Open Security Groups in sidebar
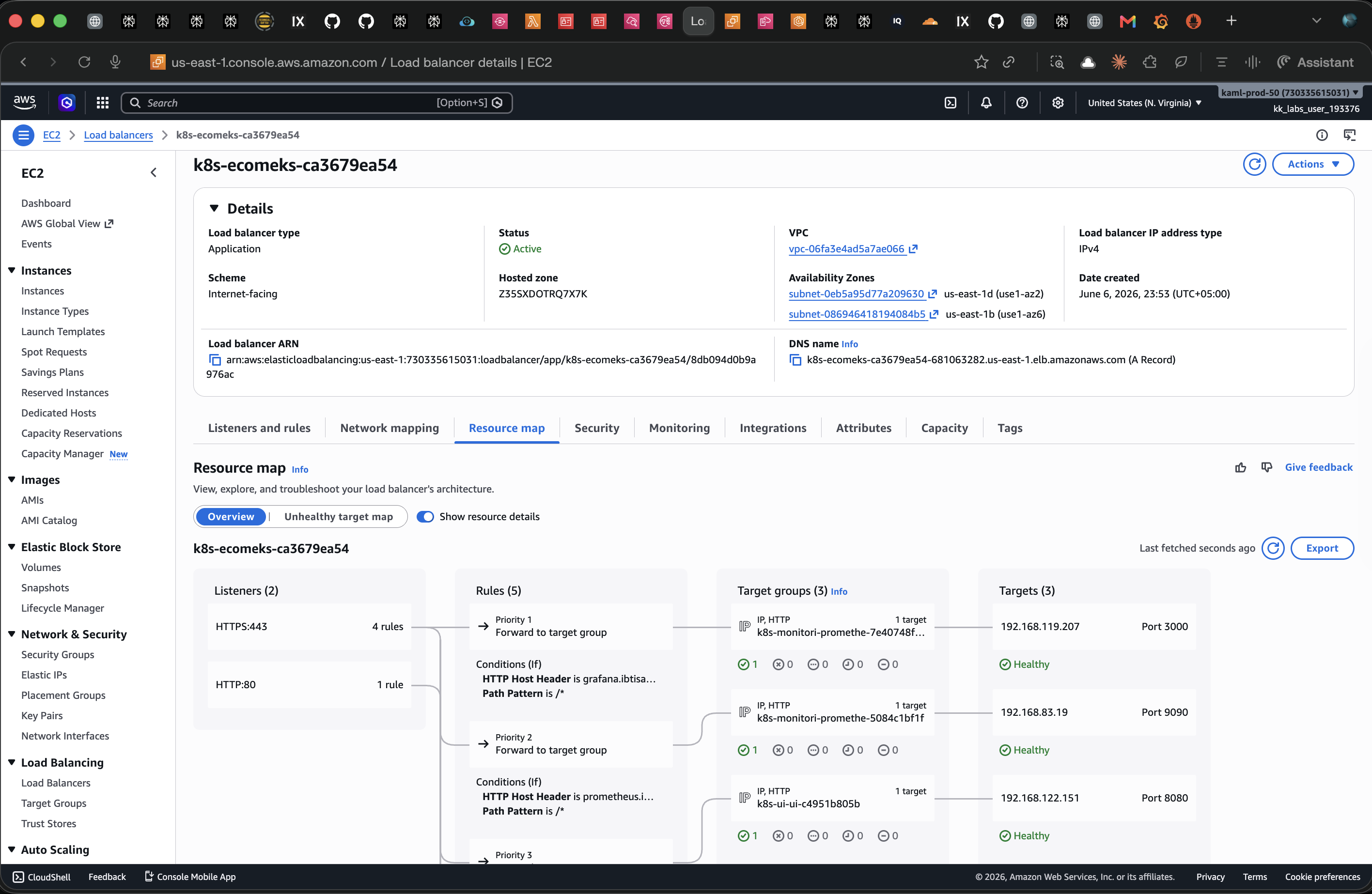1372x894 pixels. click(58, 655)
